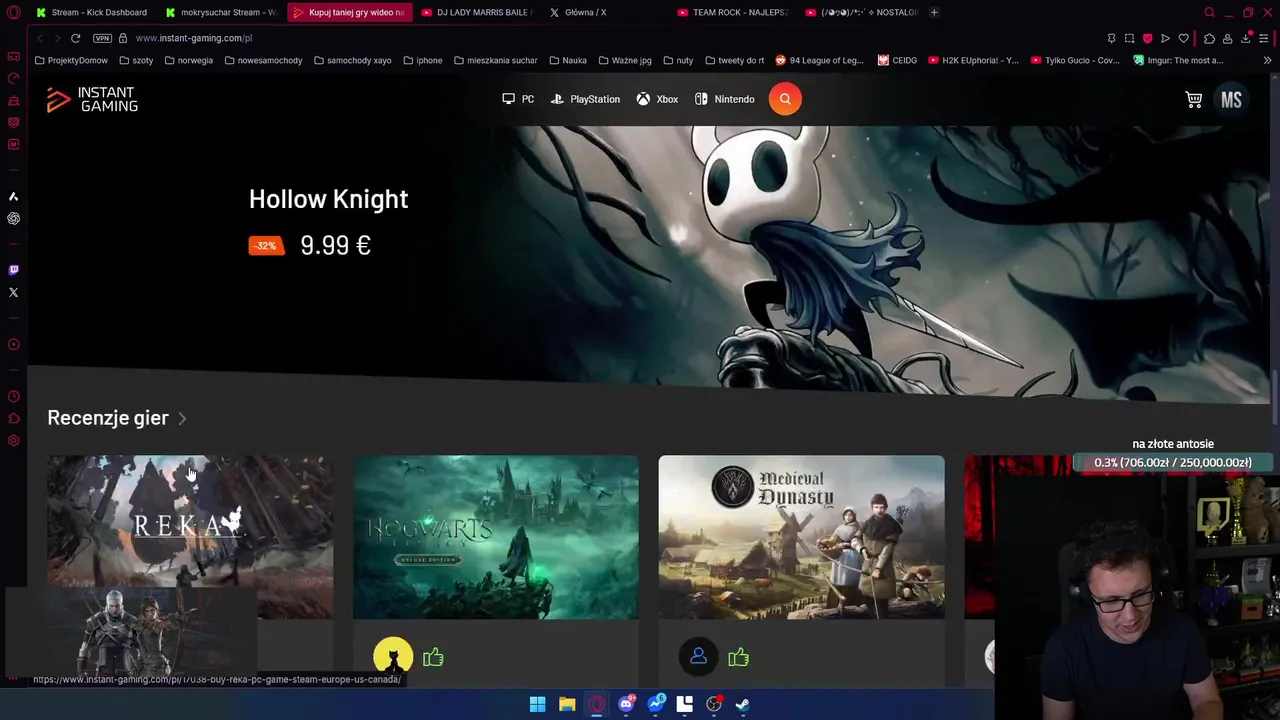The image size is (1280, 720).
Task: Open the Opera menu logo at top left
Action: coord(13,12)
